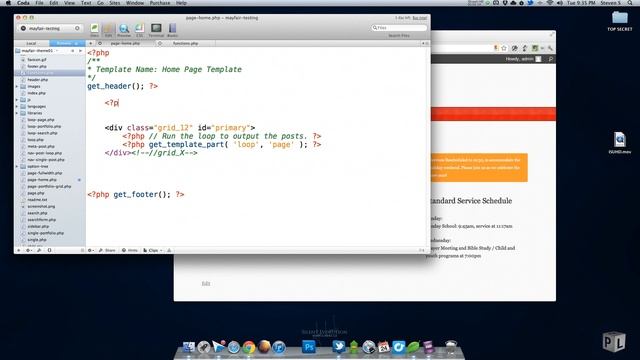Select the page-home.php editor tab
Viewport: 640px width, 360px height.
tap(125, 43)
